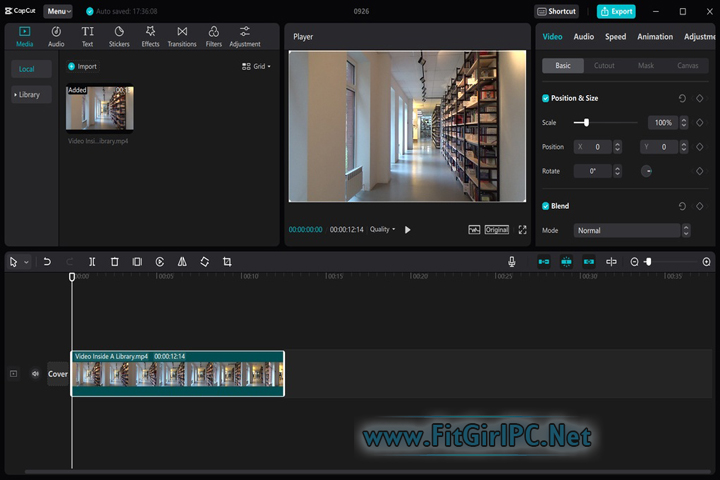This screenshot has width=720, height=480.
Task: Delete the selected clip with trash icon
Action: (x=114, y=262)
